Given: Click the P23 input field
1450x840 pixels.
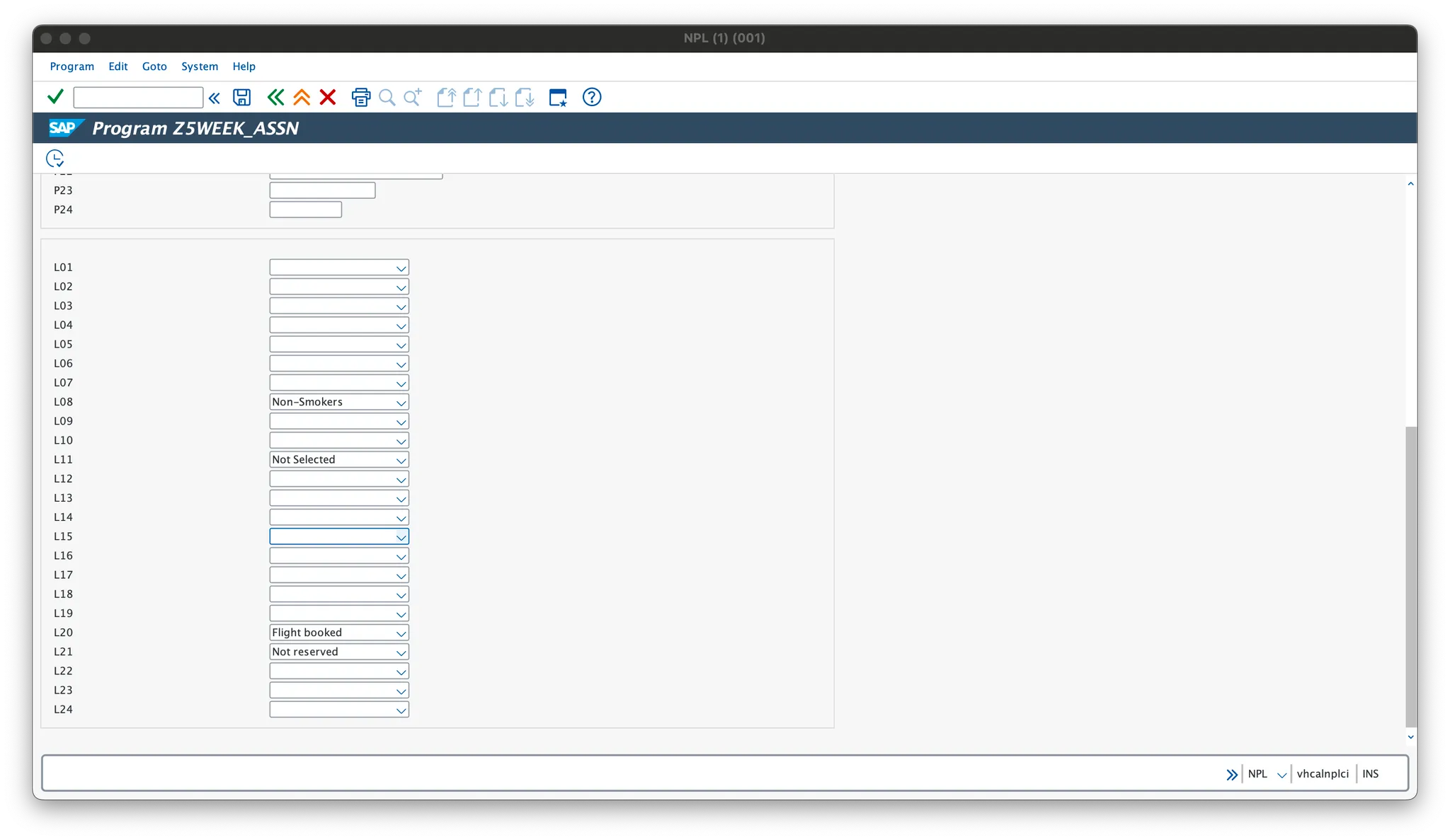Looking at the screenshot, I should [322, 190].
